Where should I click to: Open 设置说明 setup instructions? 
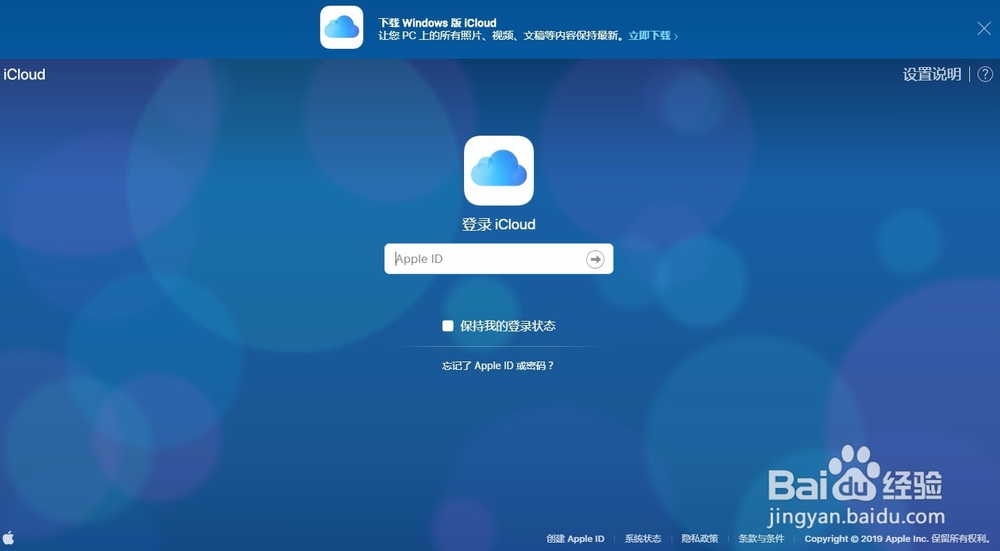click(x=932, y=74)
